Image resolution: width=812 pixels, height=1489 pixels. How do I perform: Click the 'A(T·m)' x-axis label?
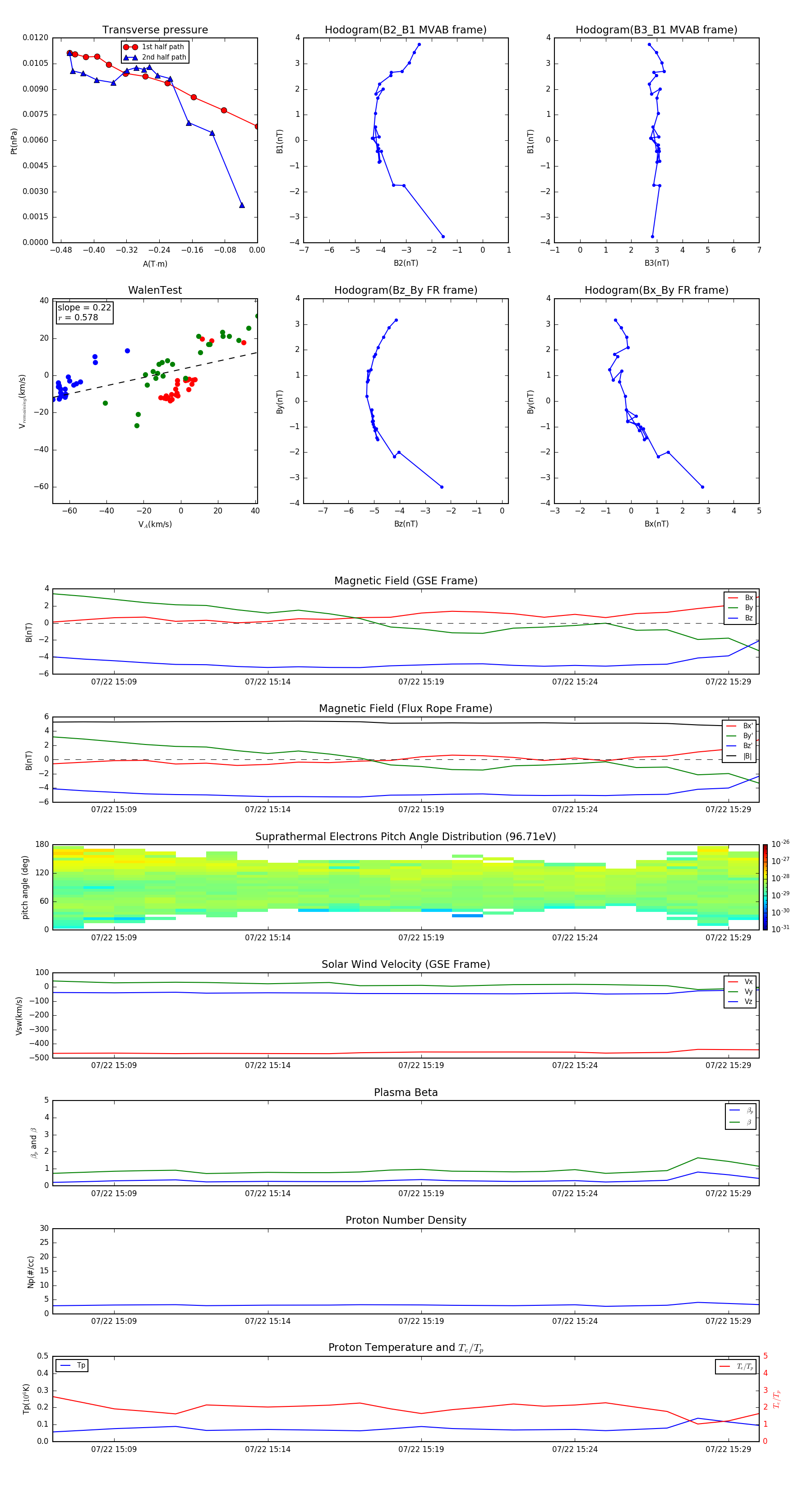(x=155, y=264)
